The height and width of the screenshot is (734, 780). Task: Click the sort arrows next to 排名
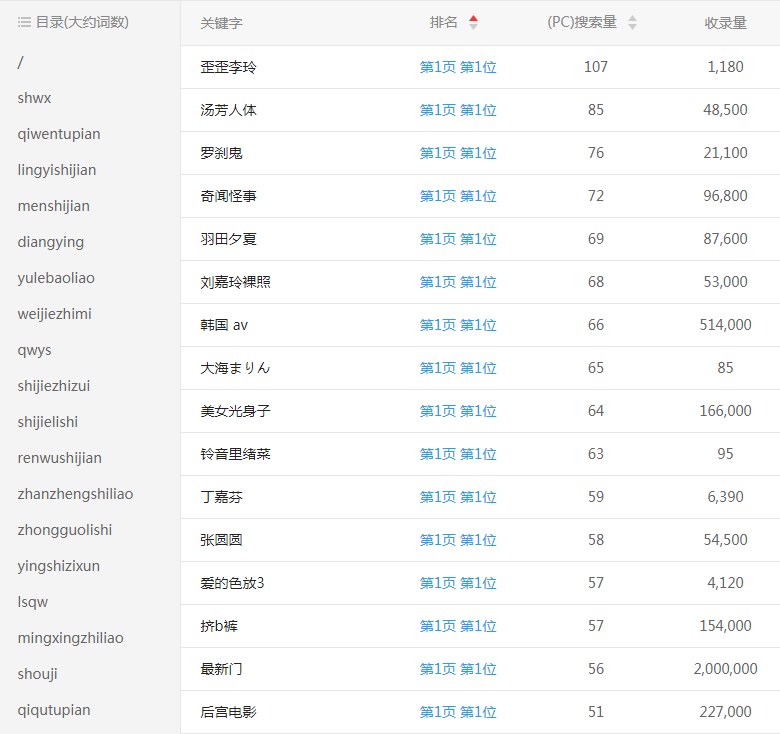473,22
